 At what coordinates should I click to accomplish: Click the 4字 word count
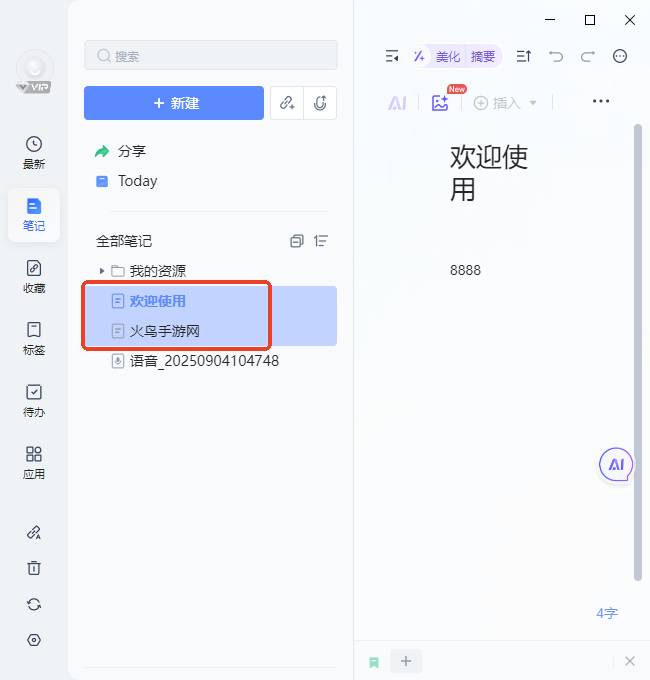pyautogui.click(x=607, y=613)
